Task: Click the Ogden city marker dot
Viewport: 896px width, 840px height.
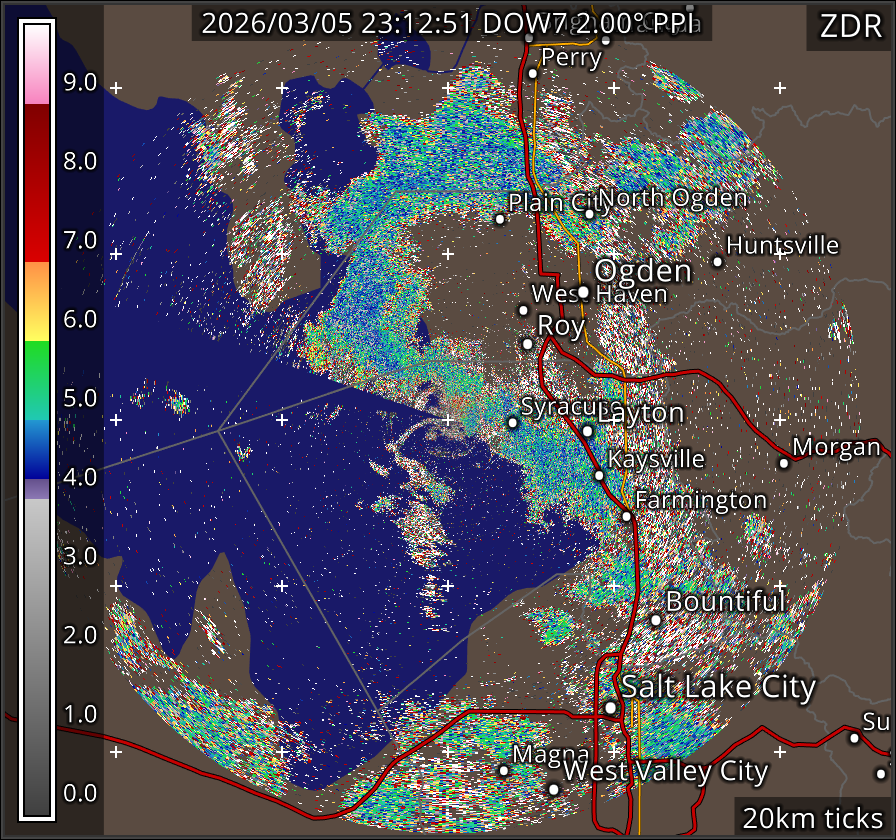Action: point(583,292)
